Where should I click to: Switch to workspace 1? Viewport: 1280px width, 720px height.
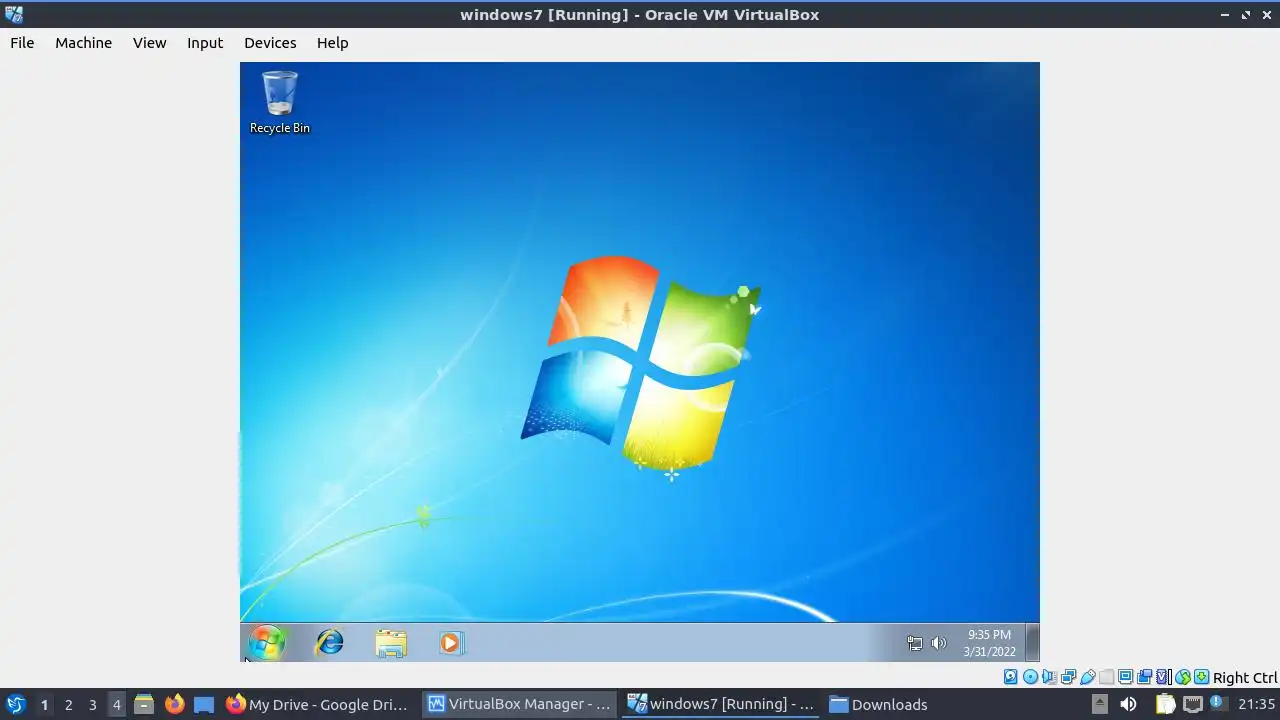[44, 704]
